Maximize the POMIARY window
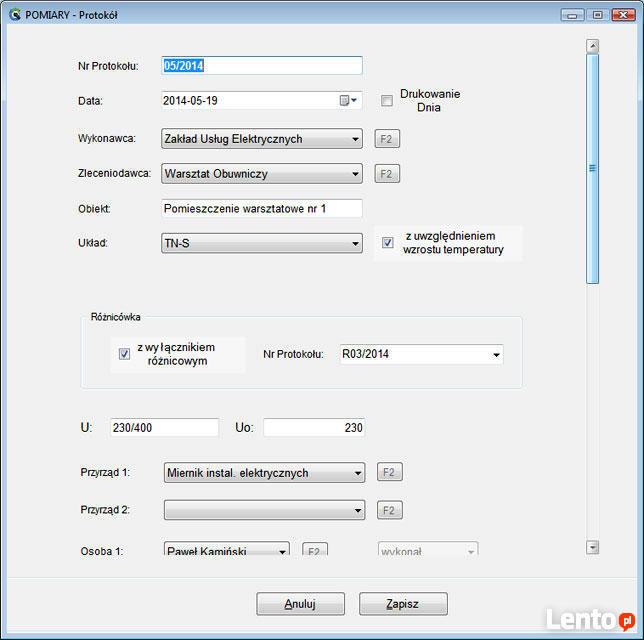 [598, 15]
